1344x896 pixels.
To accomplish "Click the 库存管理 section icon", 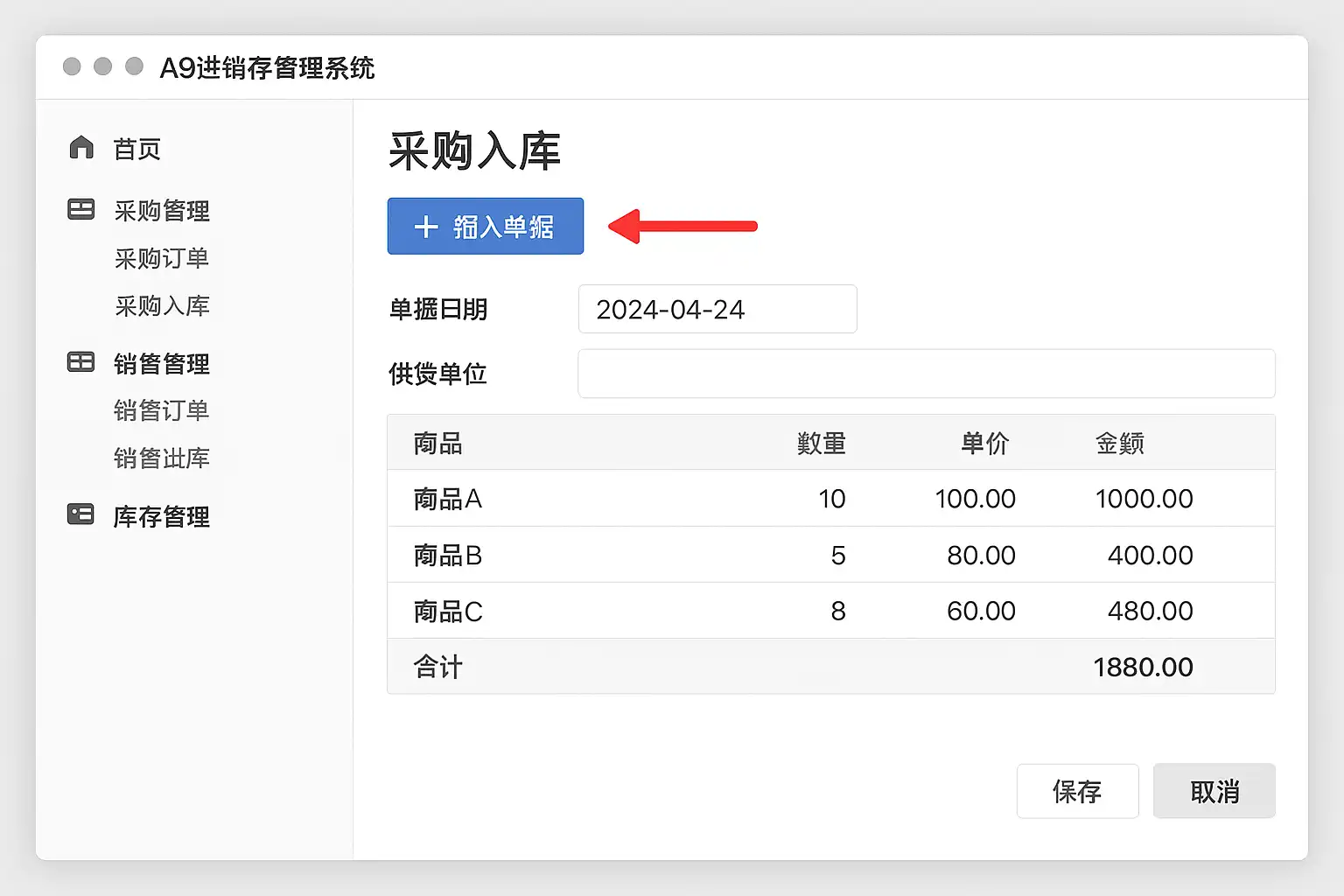I will 81,514.
